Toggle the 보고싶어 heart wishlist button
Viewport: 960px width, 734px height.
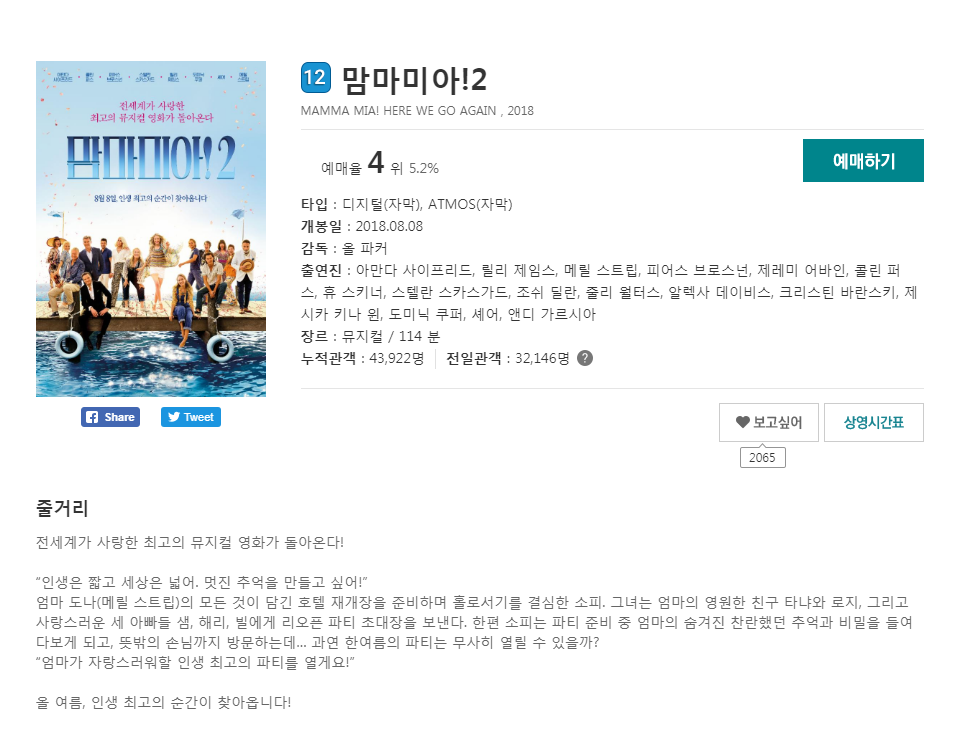(x=768, y=422)
